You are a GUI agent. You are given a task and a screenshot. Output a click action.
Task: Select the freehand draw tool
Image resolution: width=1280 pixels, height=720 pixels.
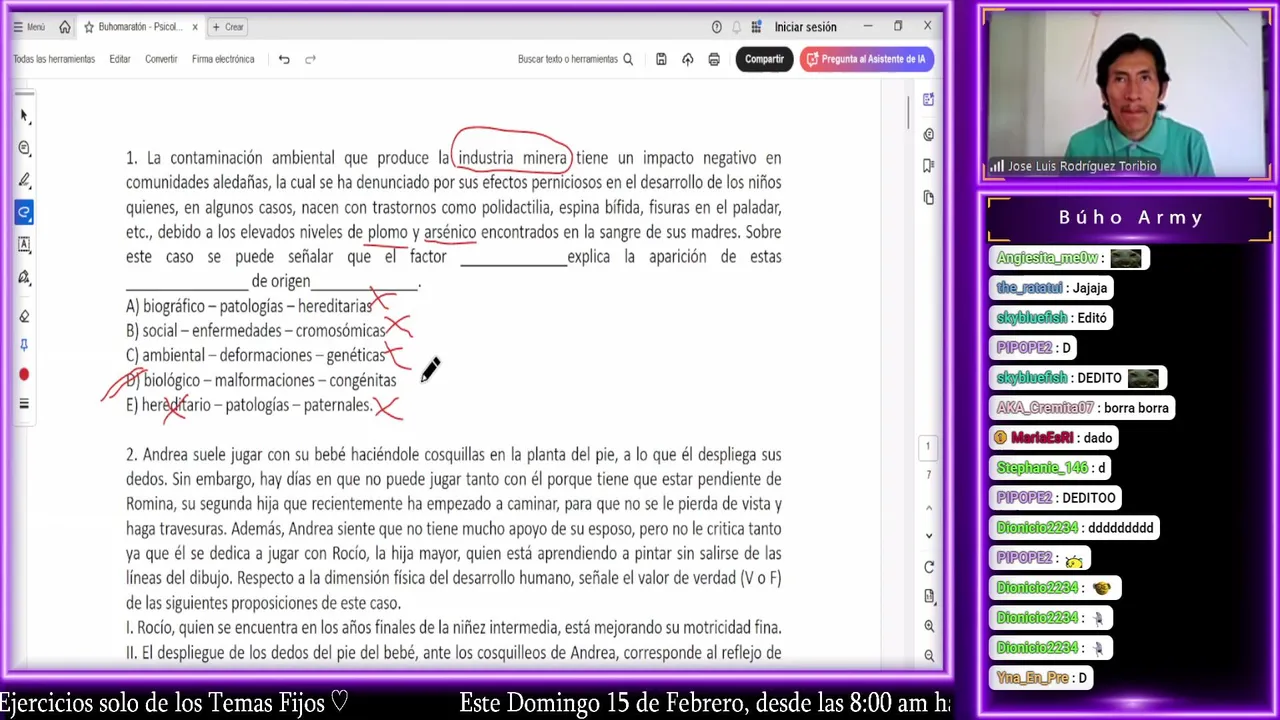click(24, 212)
